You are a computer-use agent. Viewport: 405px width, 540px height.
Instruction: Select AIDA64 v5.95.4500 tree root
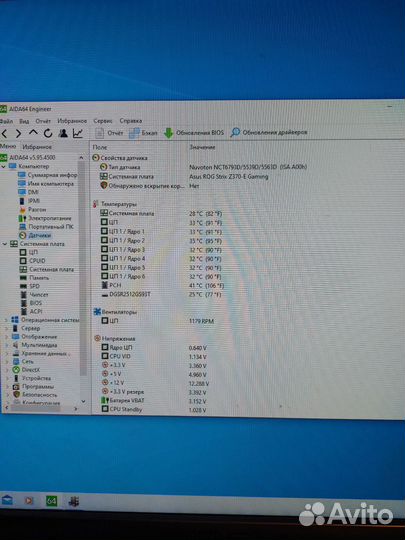point(28,157)
